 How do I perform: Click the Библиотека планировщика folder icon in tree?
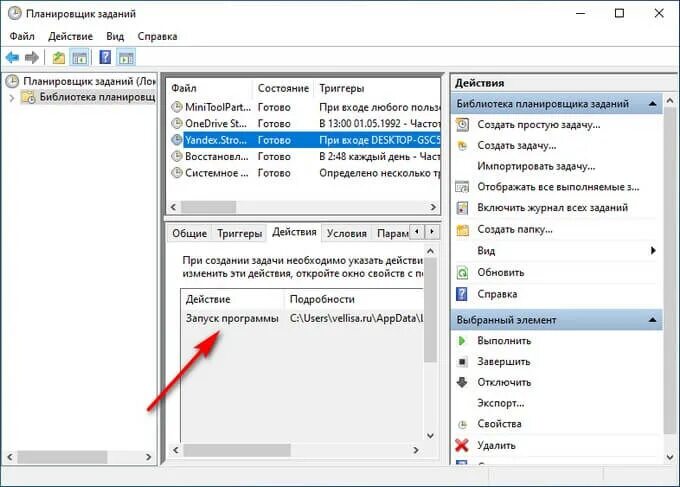(x=29, y=97)
